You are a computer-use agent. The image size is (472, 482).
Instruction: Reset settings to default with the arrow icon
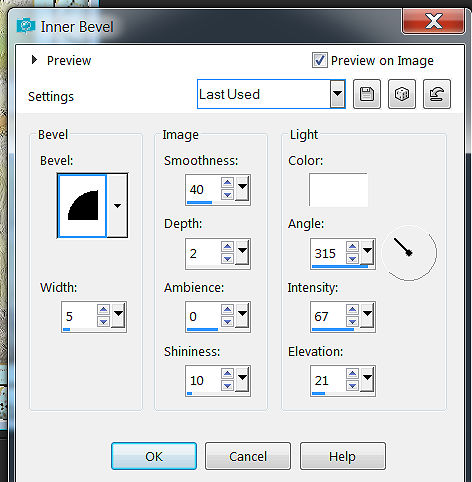click(x=437, y=94)
